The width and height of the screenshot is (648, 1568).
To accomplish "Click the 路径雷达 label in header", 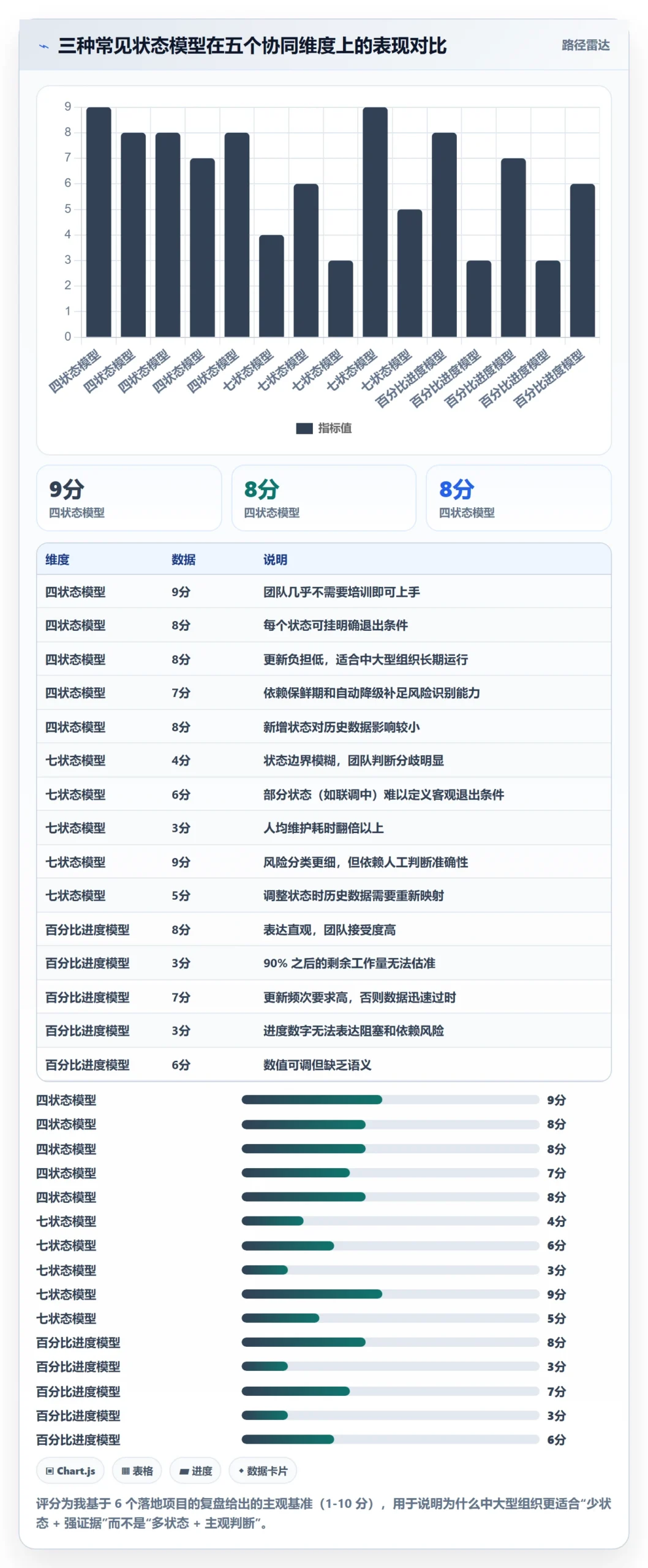I will click(585, 45).
